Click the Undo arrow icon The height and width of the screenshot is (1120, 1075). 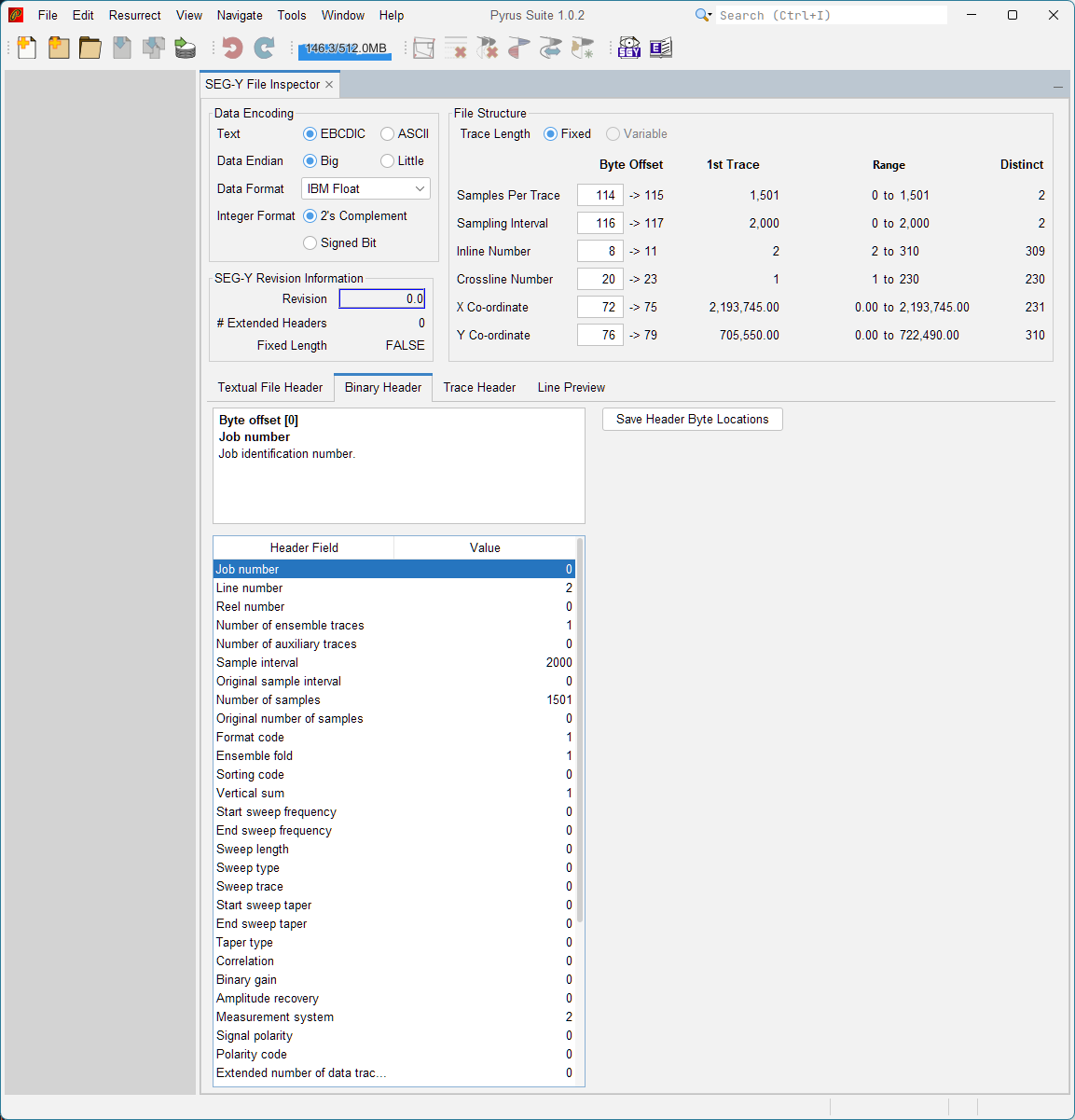[x=233, y=48]
